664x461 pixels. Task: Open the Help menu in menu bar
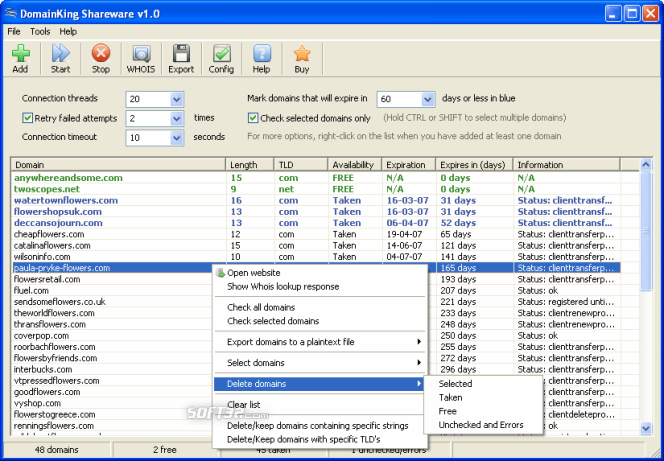(68, 32)
